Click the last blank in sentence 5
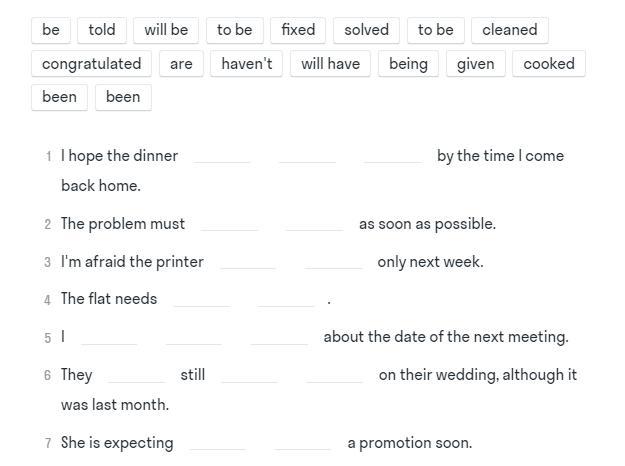The image size is (625, 466). [279, 337]
